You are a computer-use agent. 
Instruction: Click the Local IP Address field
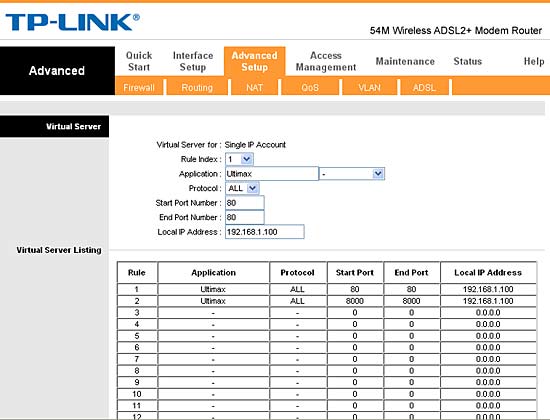tap(264, 232)
